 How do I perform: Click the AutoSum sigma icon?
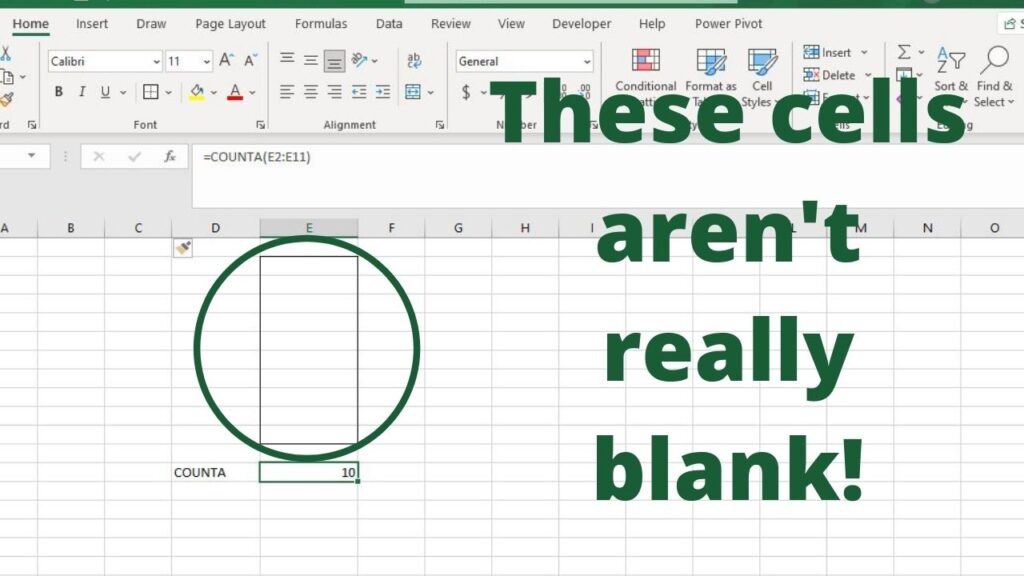tap(904, 52)
